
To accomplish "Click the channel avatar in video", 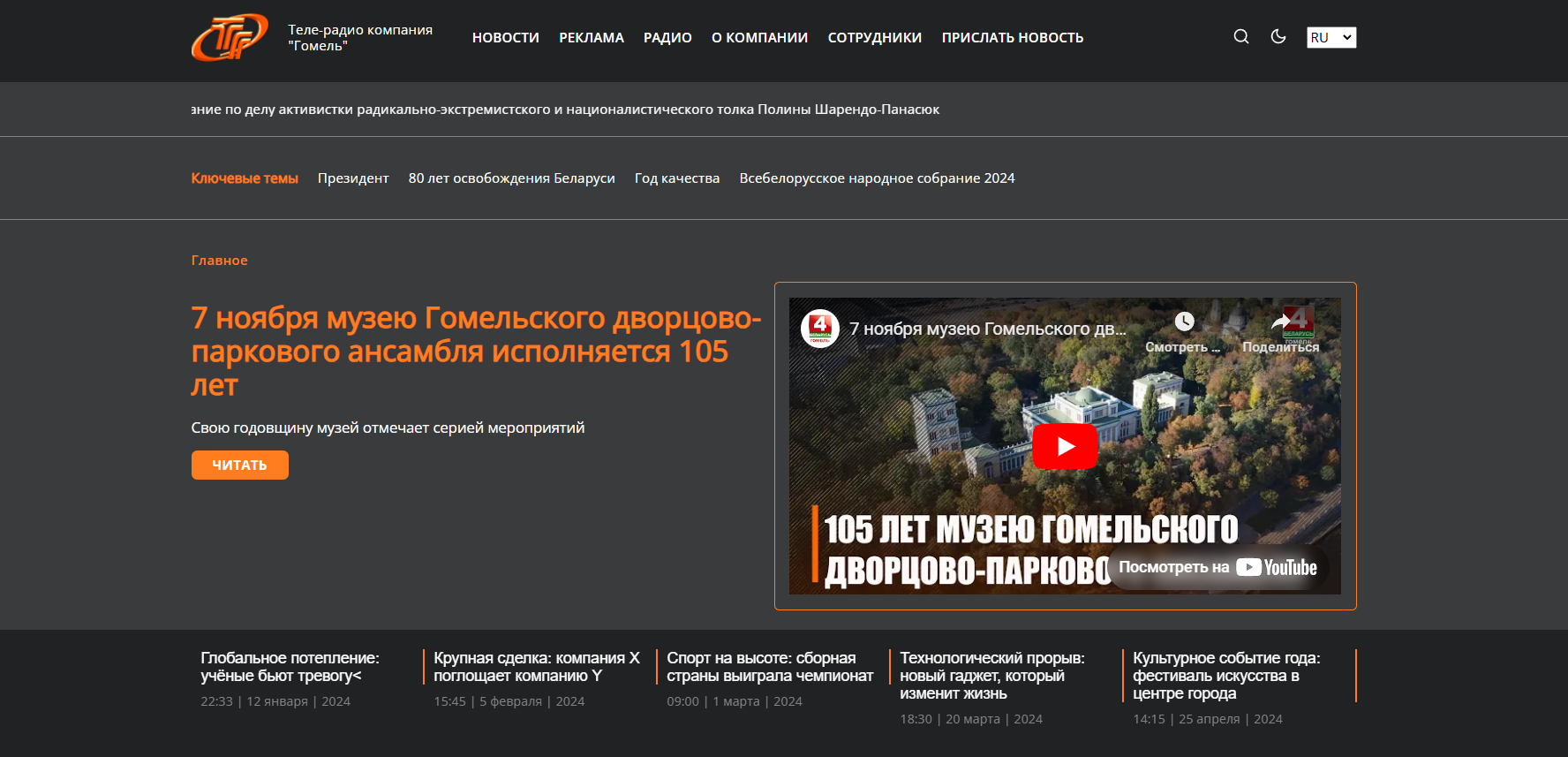I will pos(819,329).
